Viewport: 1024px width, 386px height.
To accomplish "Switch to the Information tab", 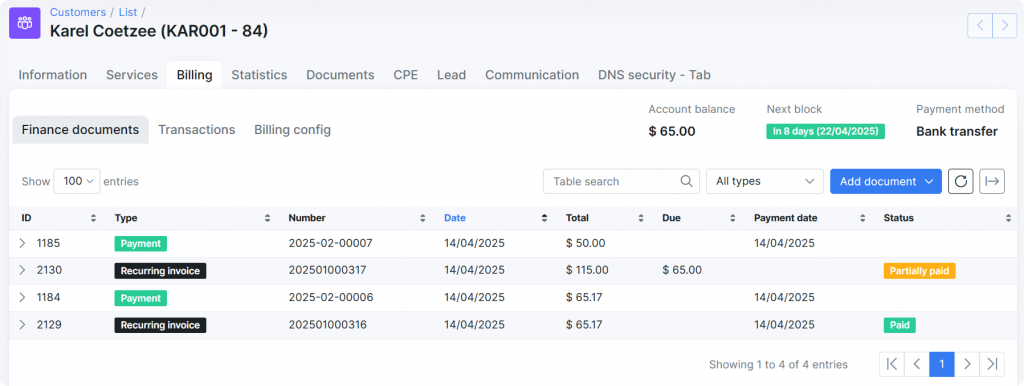I will click(52, 75).
